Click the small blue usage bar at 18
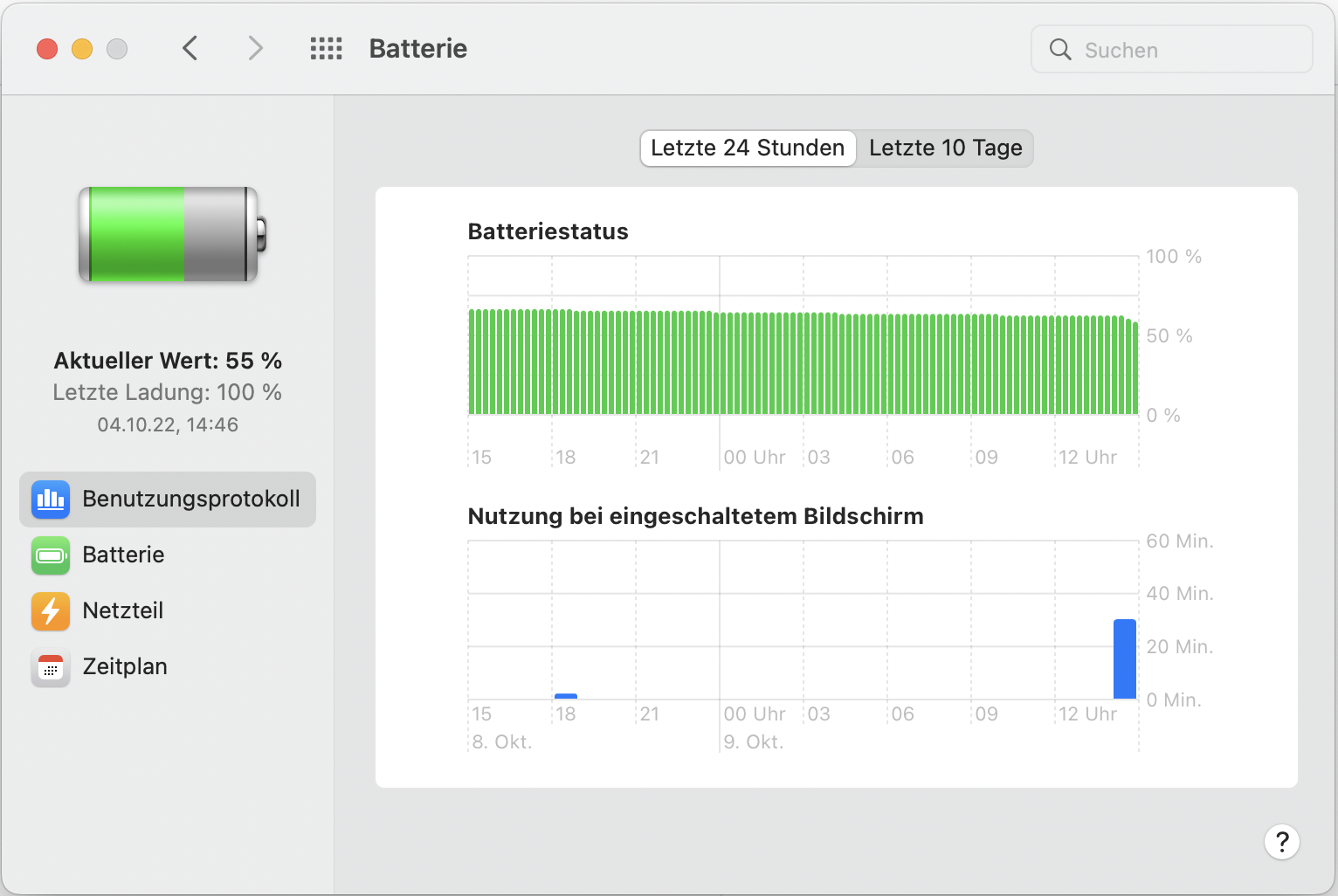Image resolution: width=1338 pixels, height=896 pixels. (566, 696)
